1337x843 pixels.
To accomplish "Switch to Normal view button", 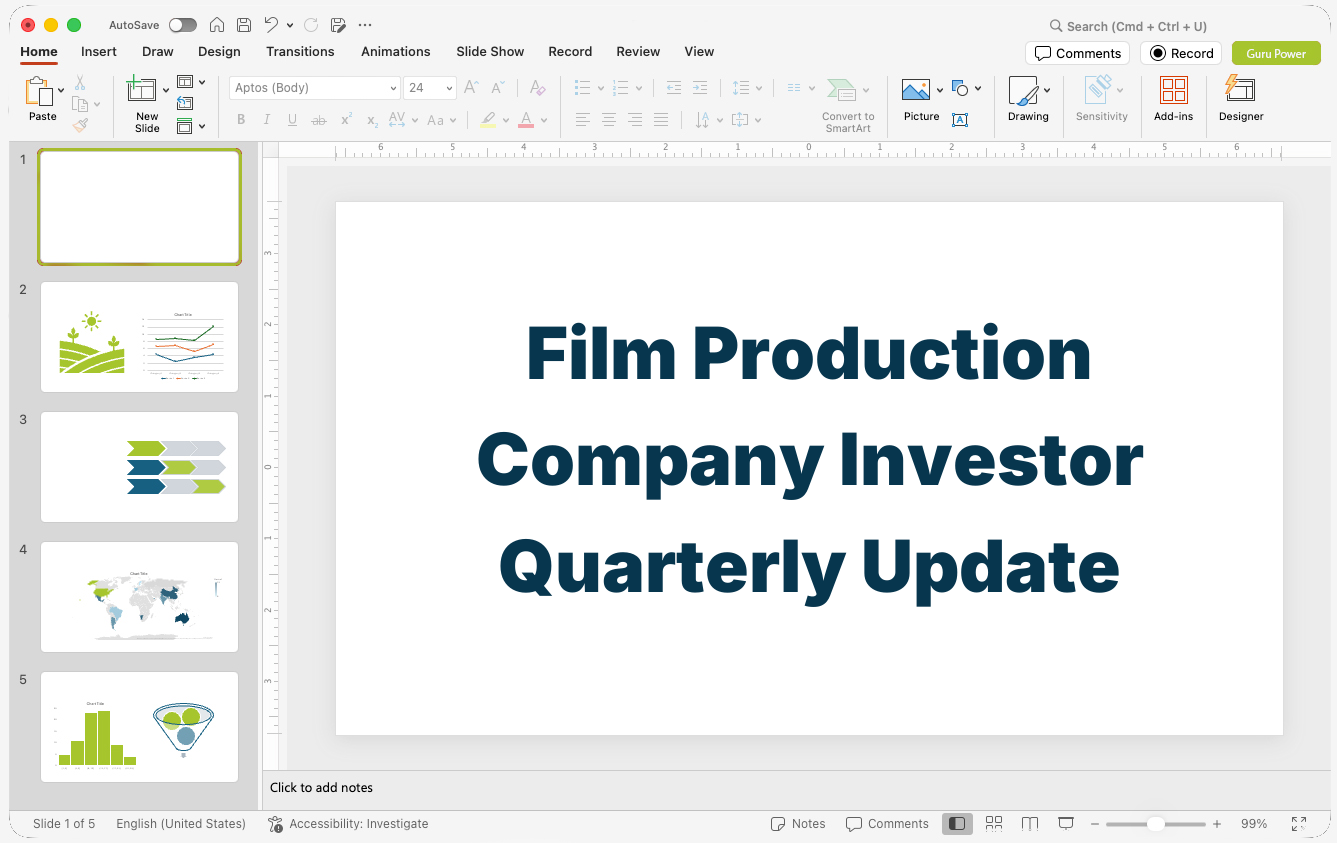I will coord(957,824).
